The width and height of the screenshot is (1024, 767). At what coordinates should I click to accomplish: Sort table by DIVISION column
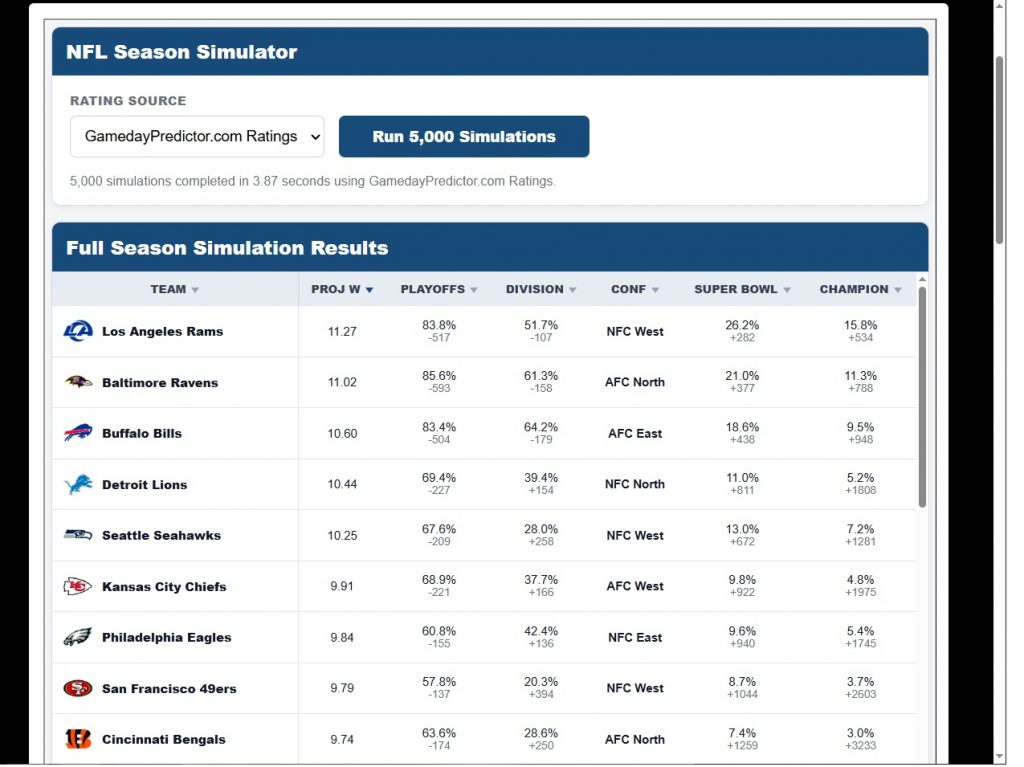(x=541, y=289)
